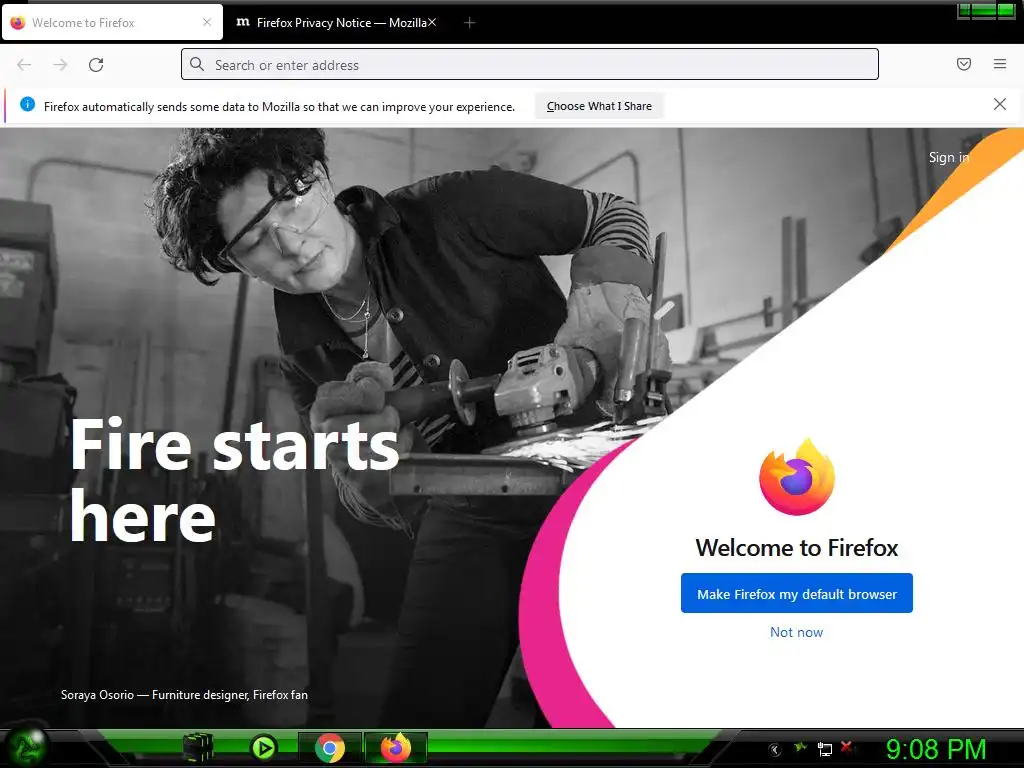Click the Sign in link
Viewport: 1024px width, 768px height.
pos(948,157)
